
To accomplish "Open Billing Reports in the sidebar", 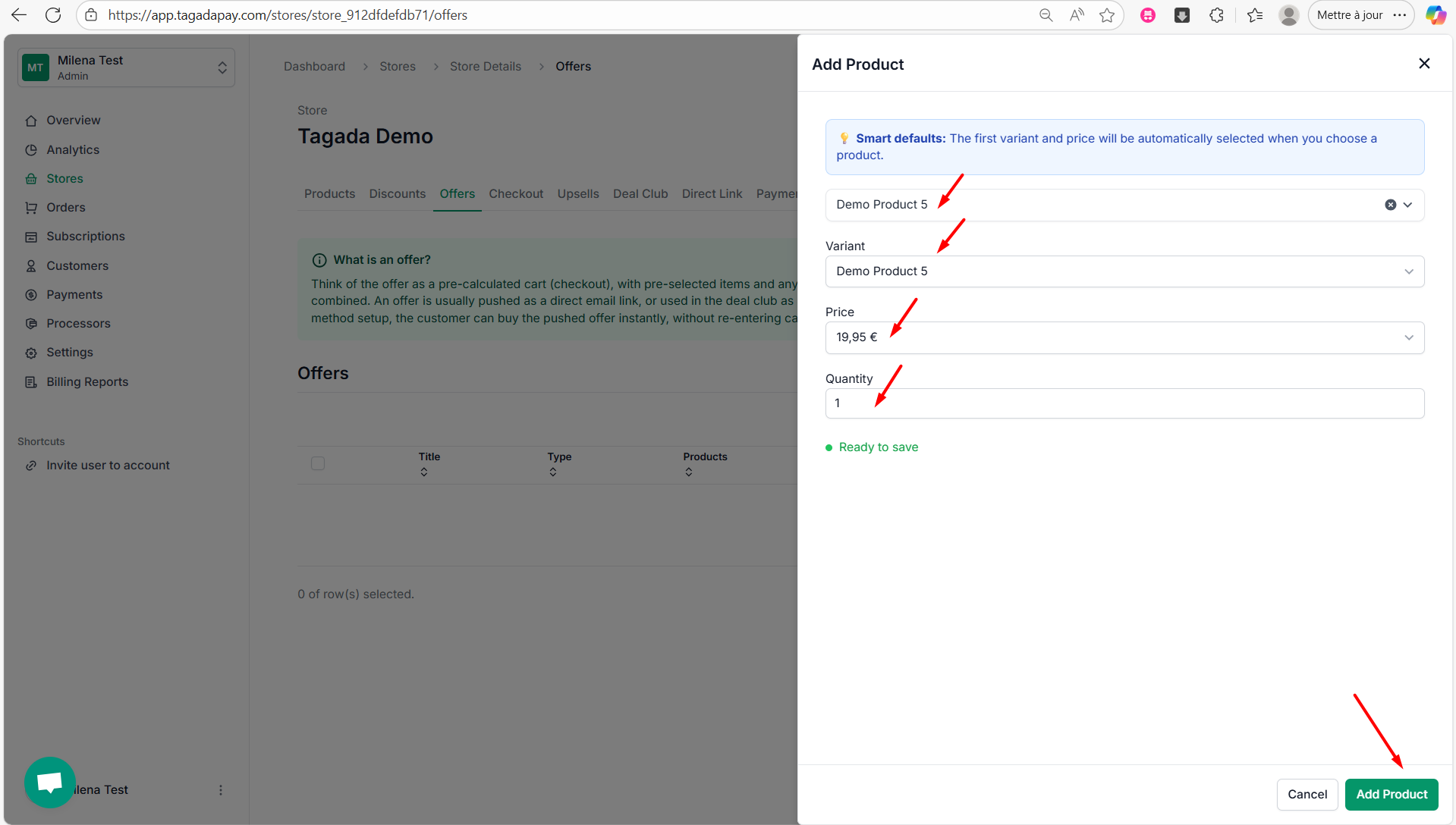I will click(x=87, y=382).
